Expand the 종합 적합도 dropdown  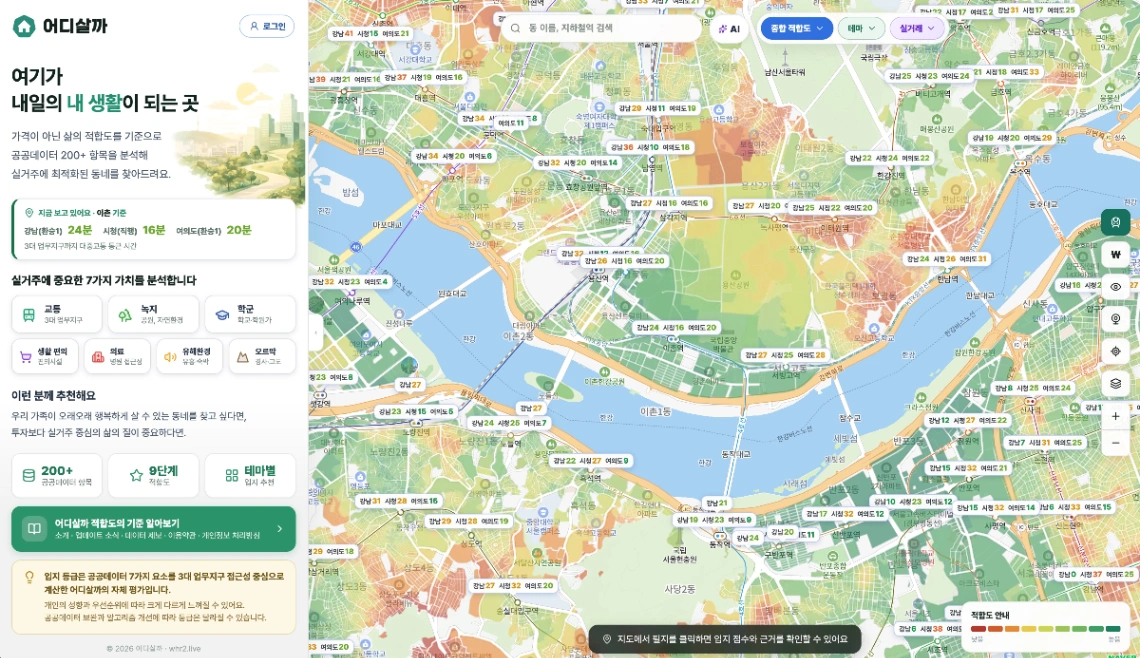[x=796, y=28]
